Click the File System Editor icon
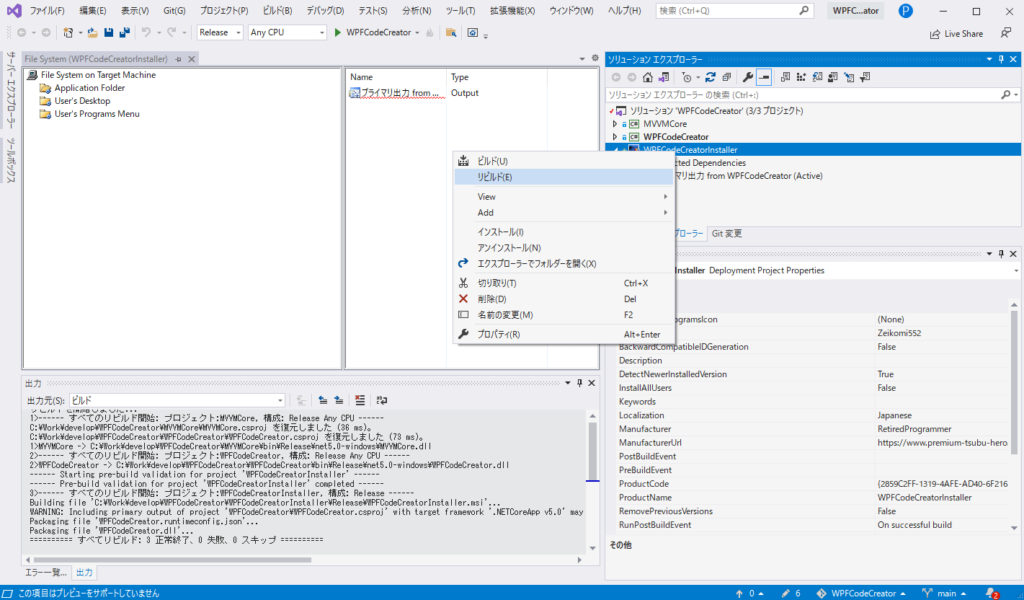 click(786, 77)
